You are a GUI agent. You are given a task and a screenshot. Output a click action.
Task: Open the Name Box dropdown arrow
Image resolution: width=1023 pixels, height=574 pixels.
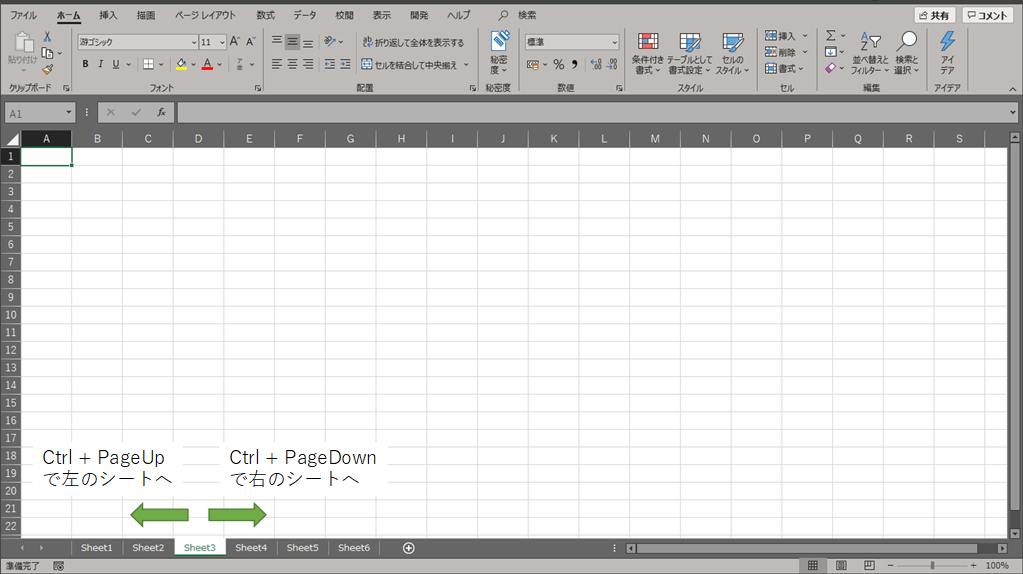coord(69,113)
